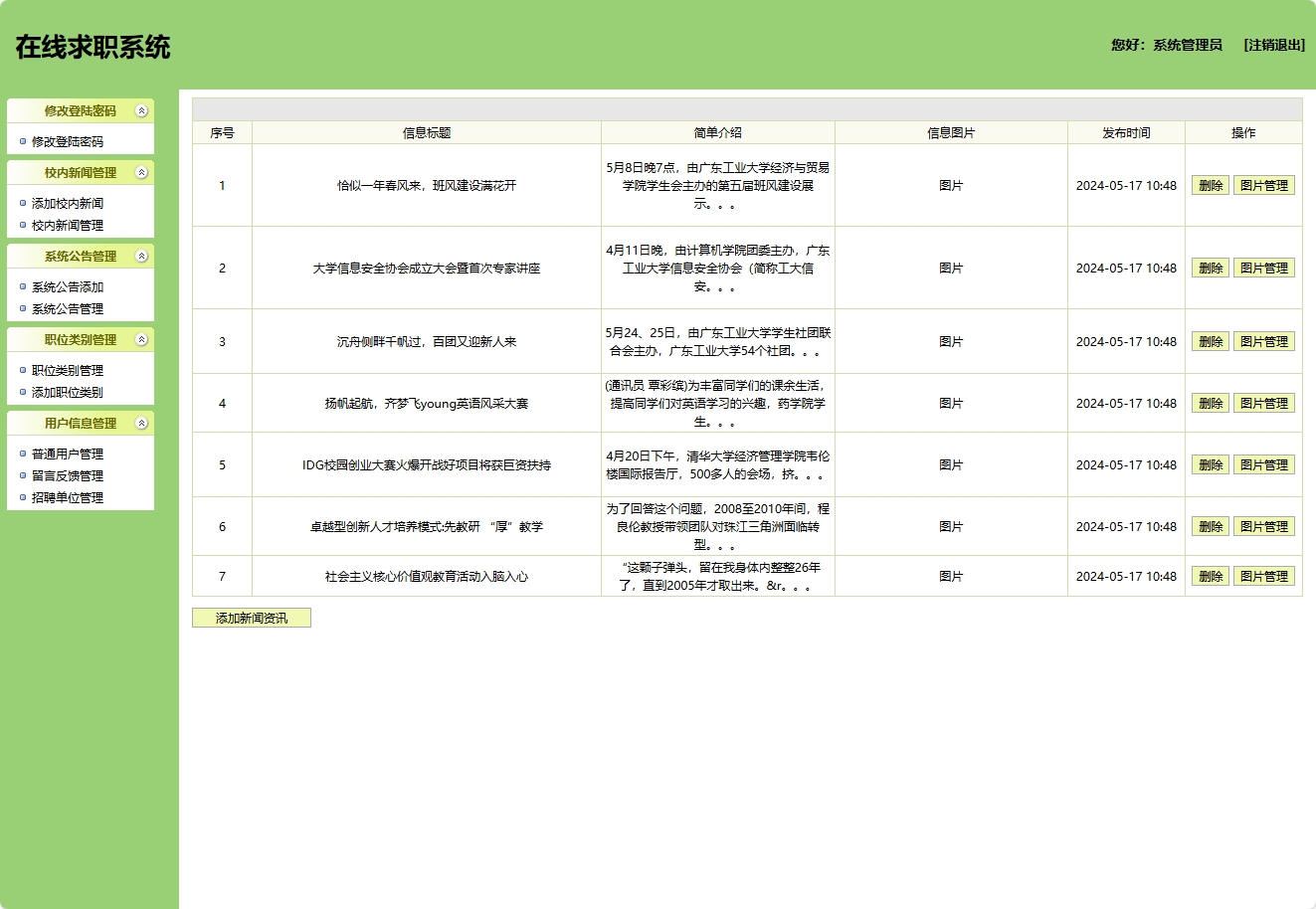The width and height of the screenshot is (1316, 909).
Task: Click the icon beside 校内新闻管理 item
Action: point(24,226)
